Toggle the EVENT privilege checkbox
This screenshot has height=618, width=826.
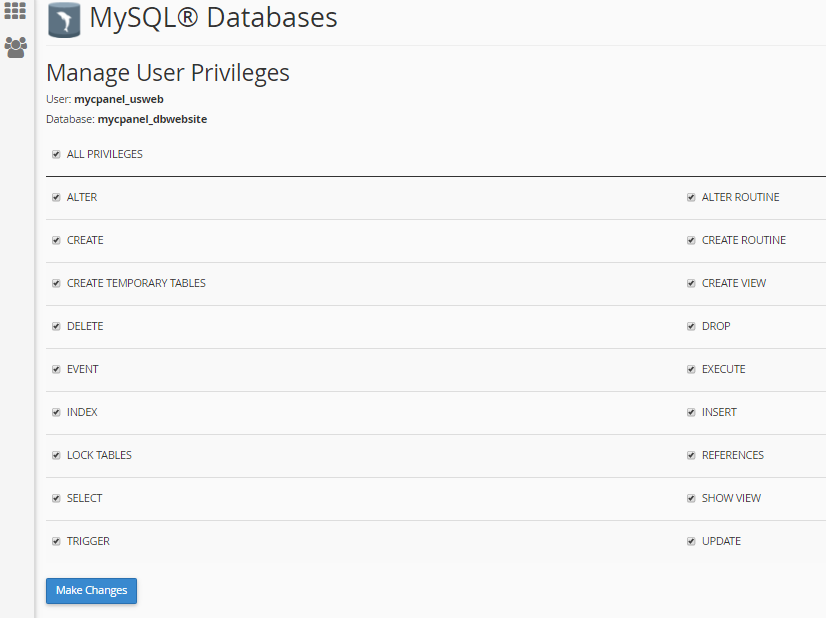pos(56,370)
